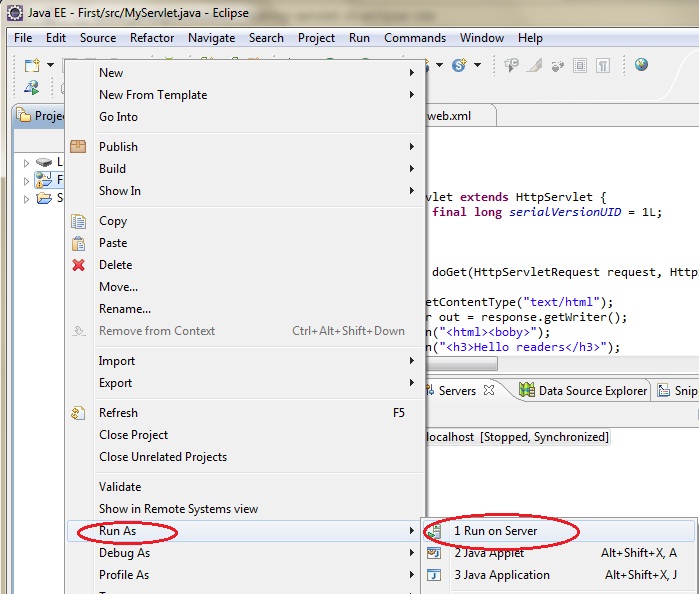The image size is (699, 594).
Task: Choose Close Unrelated Projects entry
Action: 245,457
